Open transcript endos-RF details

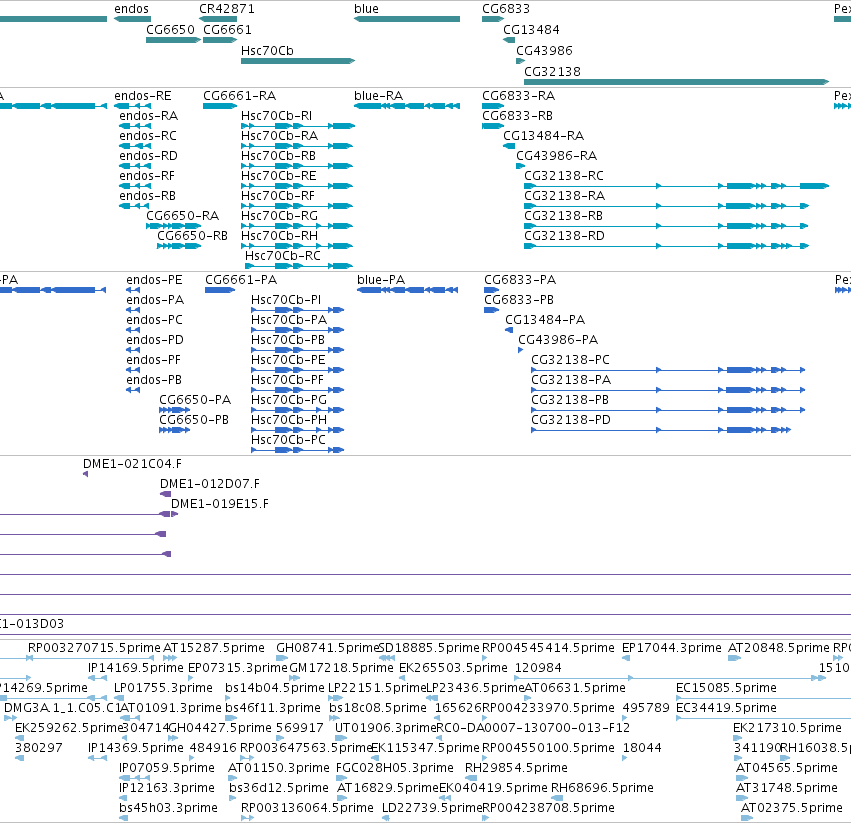point(147,176)
